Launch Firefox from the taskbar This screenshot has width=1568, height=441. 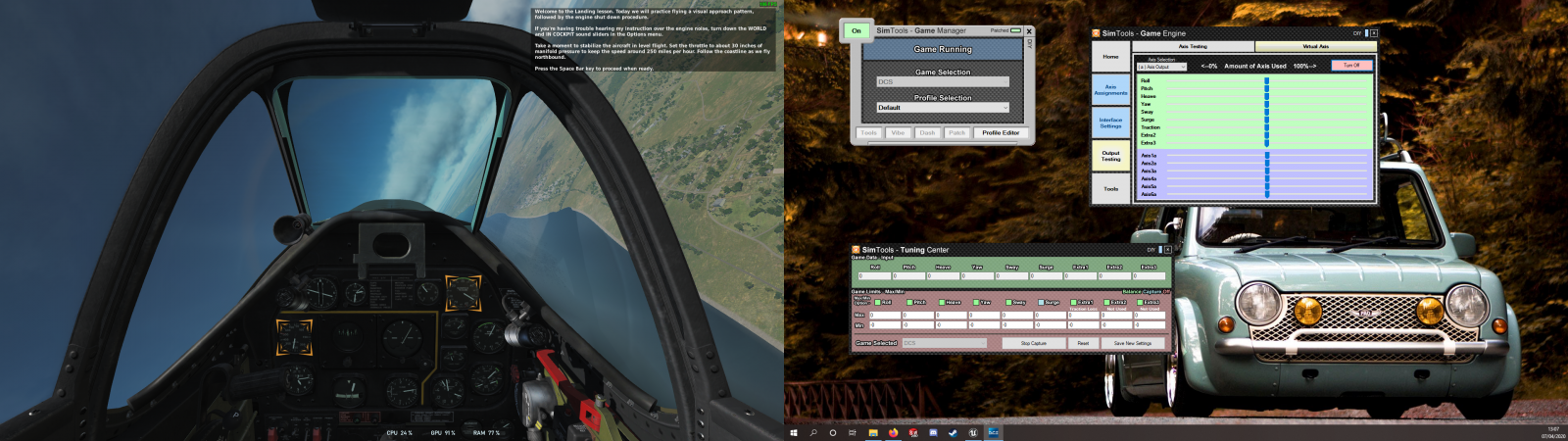click(893, 432)
